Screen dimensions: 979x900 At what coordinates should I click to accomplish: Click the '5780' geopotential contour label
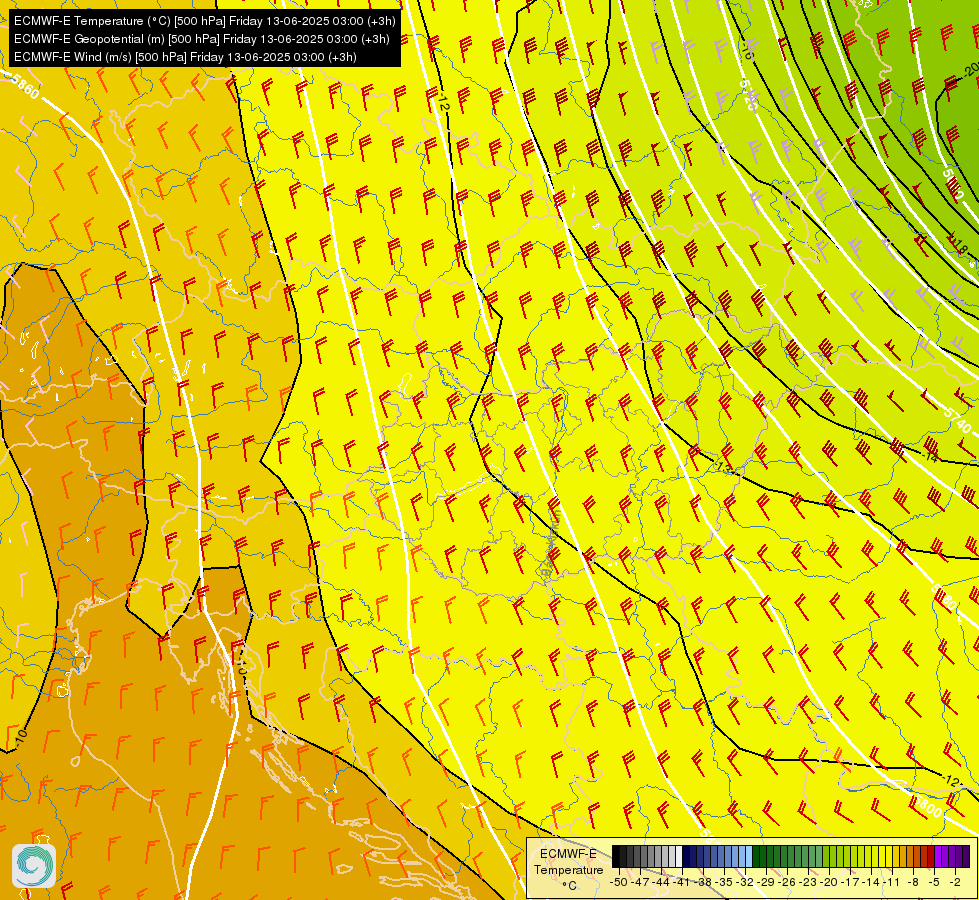point(945,597)
